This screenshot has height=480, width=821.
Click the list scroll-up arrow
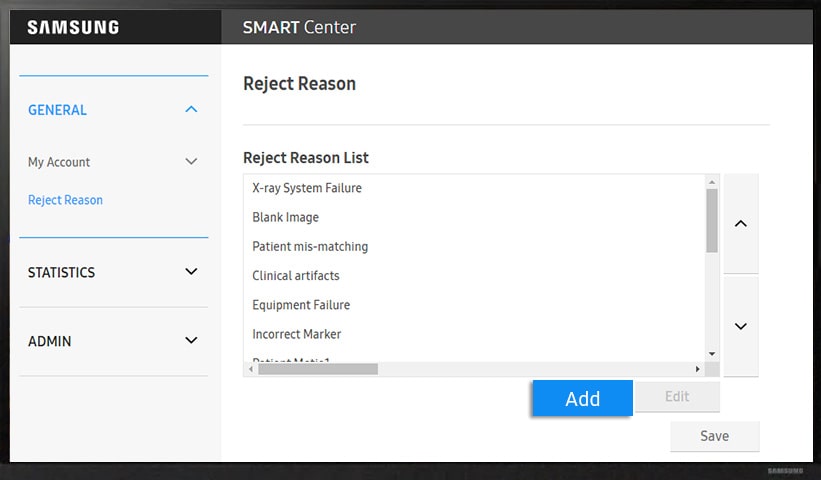[712, 182]
